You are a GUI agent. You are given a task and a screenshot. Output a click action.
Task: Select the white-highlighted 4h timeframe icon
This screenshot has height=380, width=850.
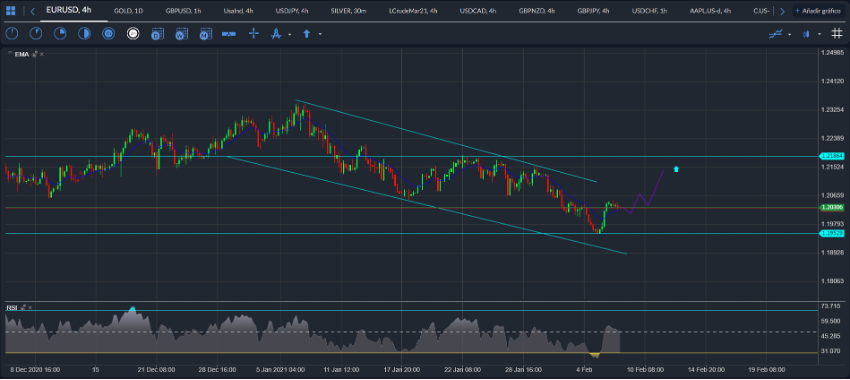(x=133, y=34)
